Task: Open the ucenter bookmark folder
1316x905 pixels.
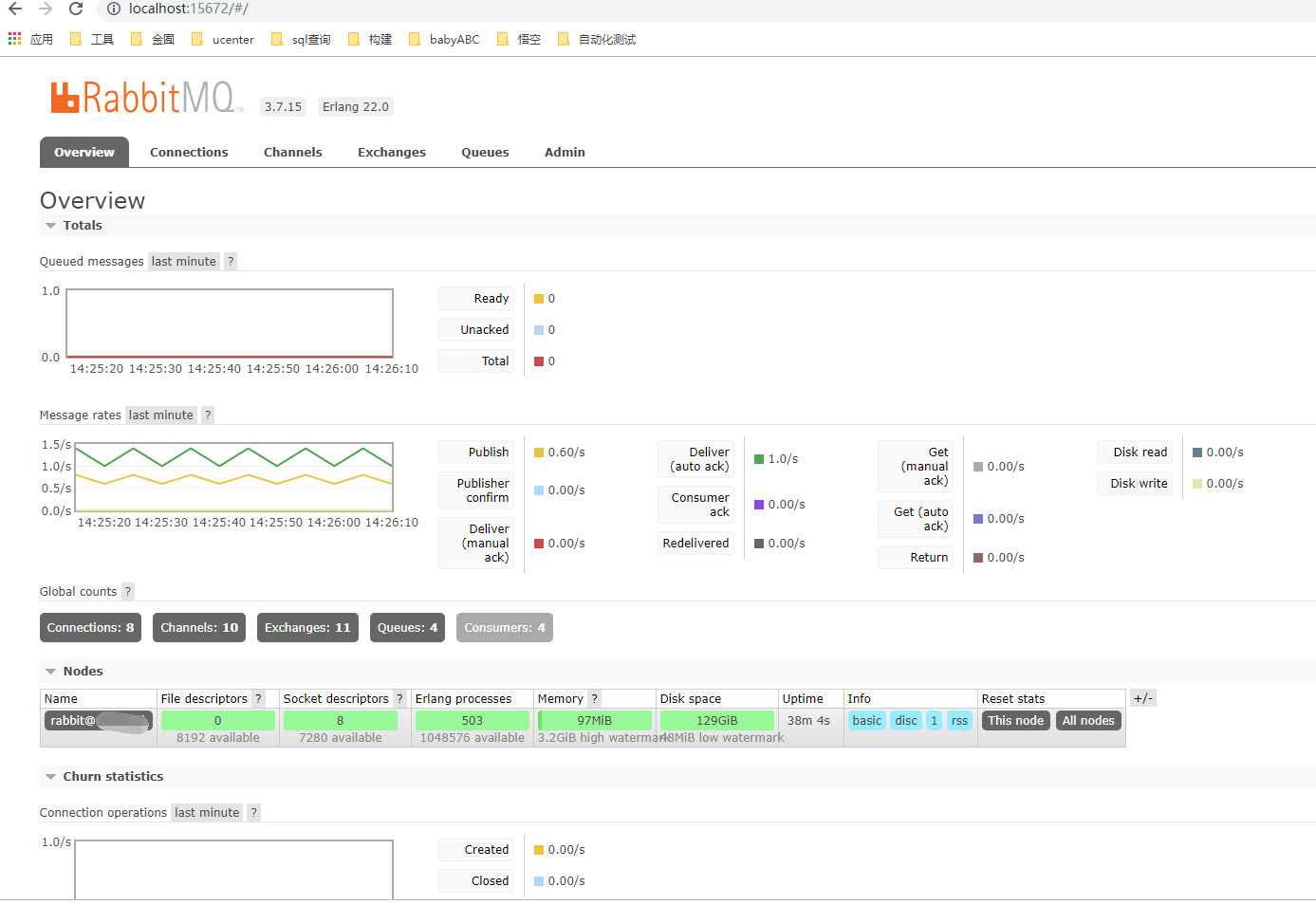Action: 223,39
